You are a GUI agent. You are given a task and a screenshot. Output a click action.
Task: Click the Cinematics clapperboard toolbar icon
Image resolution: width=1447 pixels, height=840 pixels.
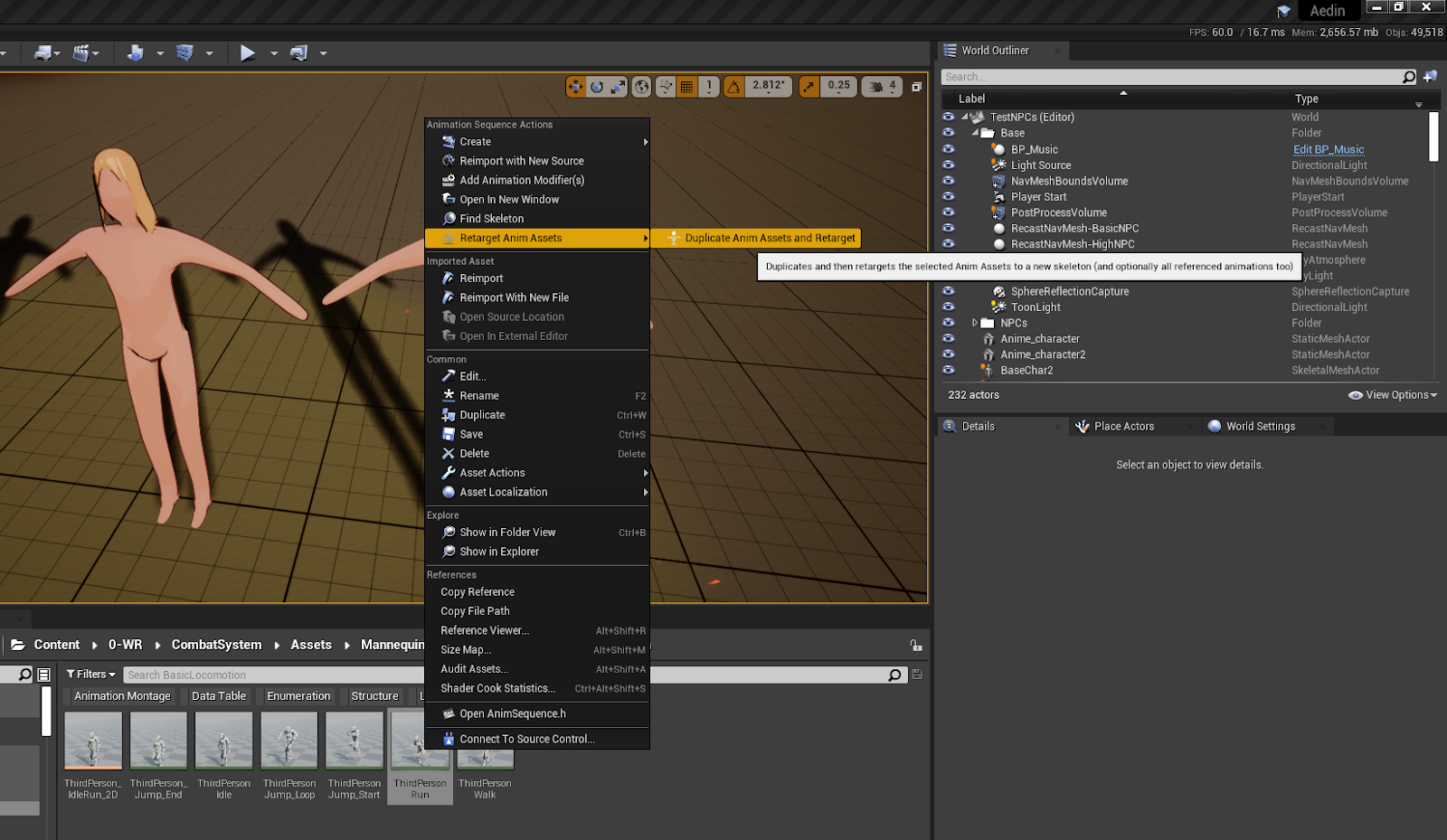coord(81,53)
